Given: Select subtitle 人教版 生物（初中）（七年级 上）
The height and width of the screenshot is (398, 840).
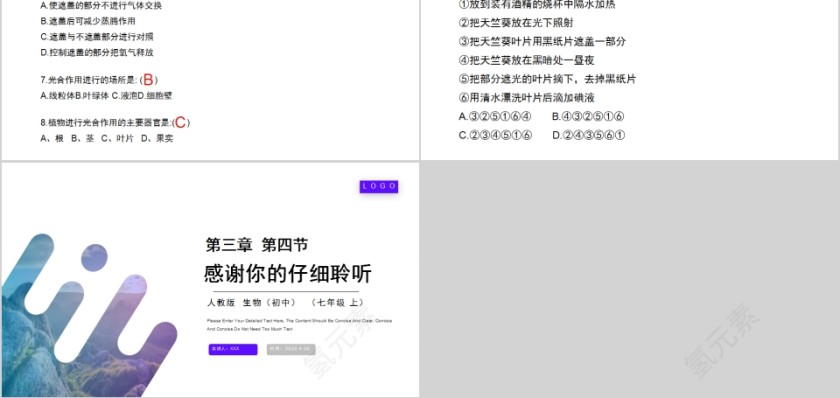Looking at the screenshot, I should tap(287, 303).
